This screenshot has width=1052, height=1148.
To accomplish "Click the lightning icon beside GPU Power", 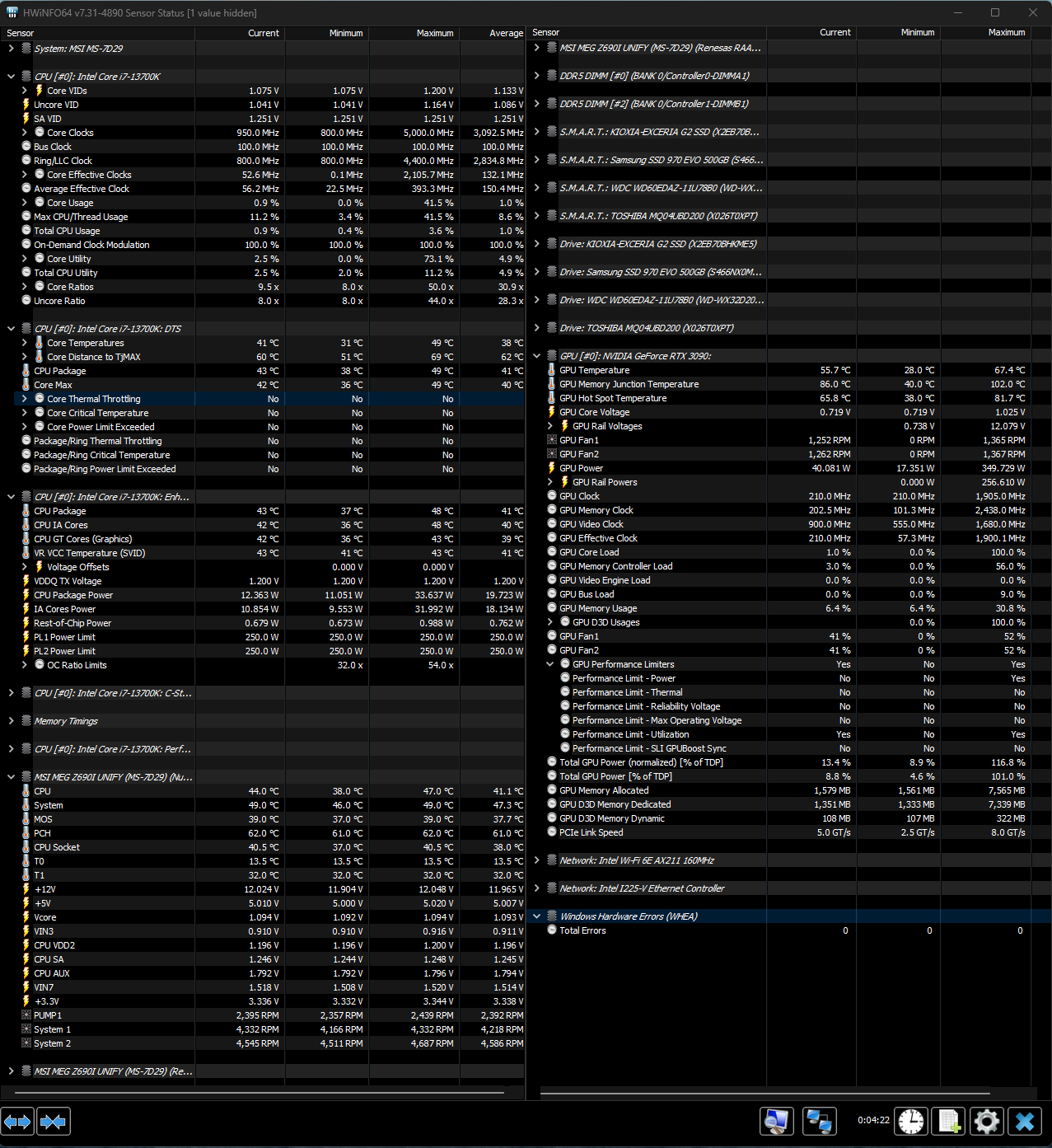I will click(x=552, y=468).
